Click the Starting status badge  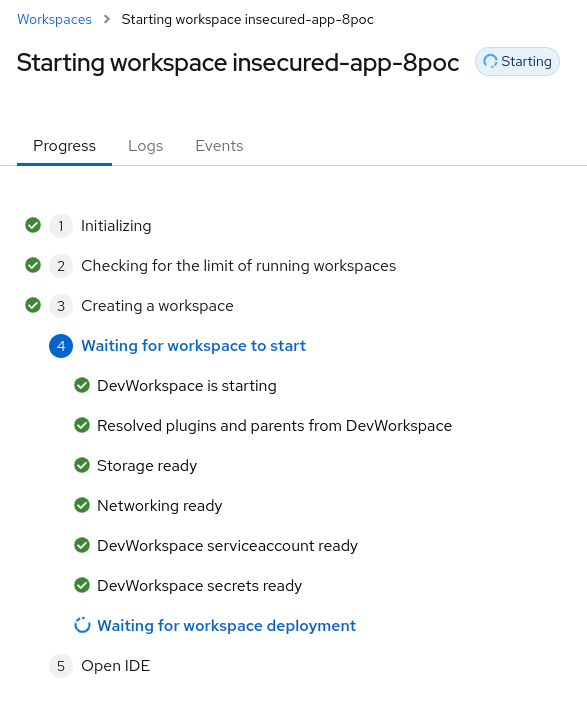pyautogui.click(x=517, y=61)
